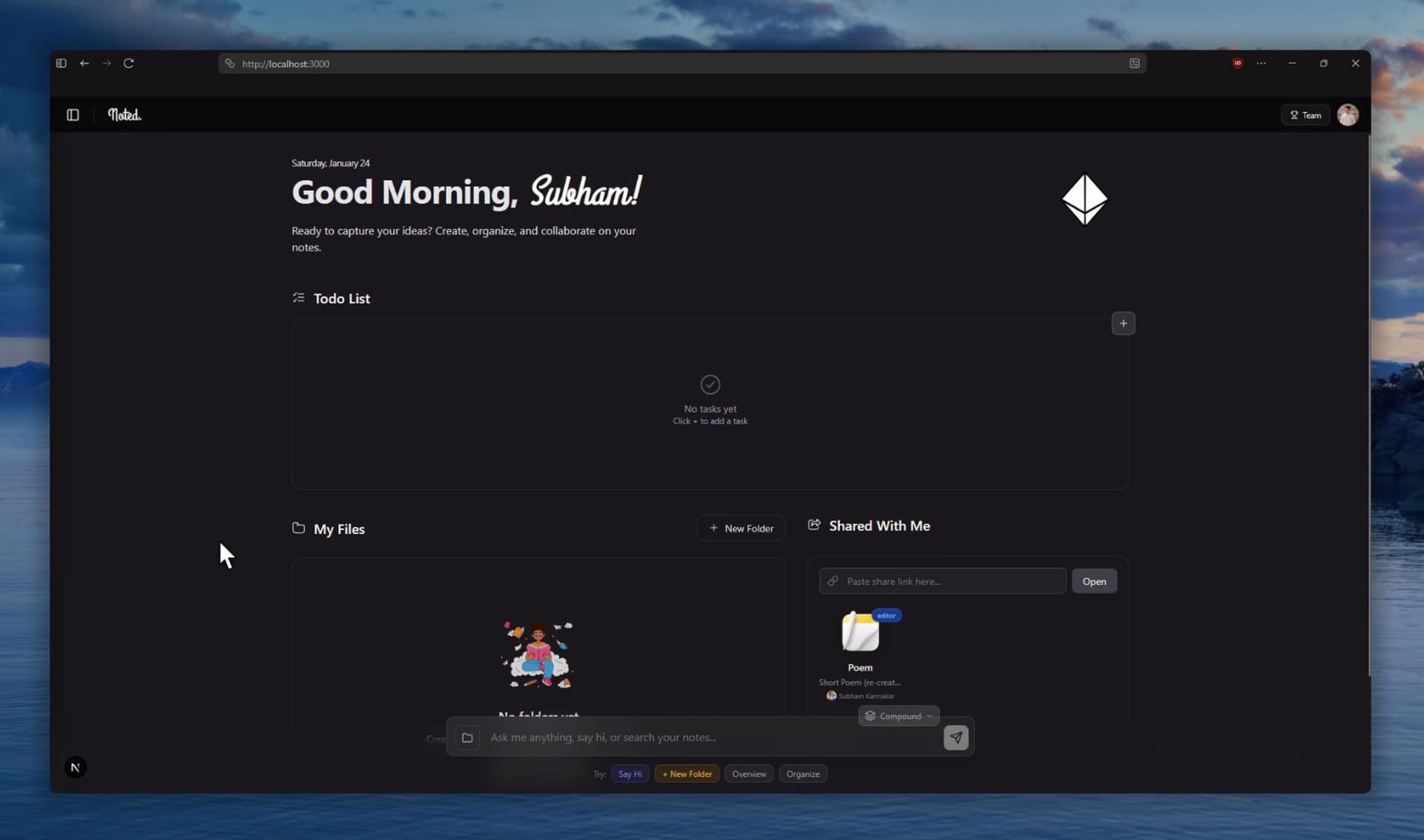Open the Next.js dev tools badge
This screenshot has height=840, width=1424.
tap(75, 767)
